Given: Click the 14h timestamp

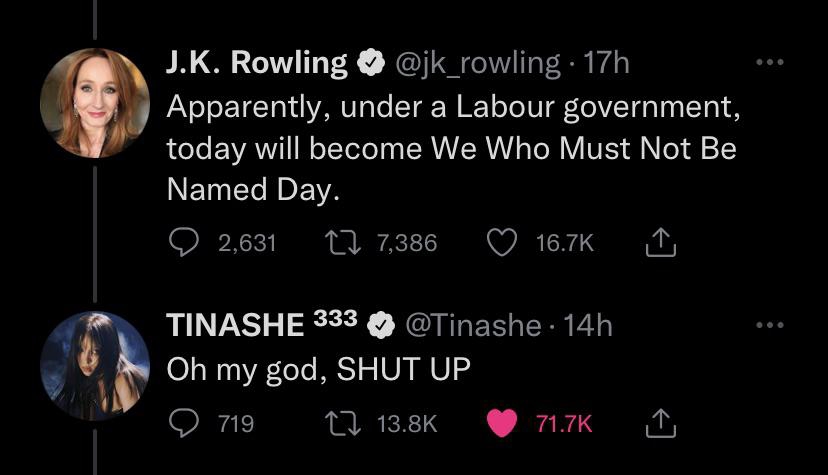Looking at the screenshot, I should (x=588, y=325).
